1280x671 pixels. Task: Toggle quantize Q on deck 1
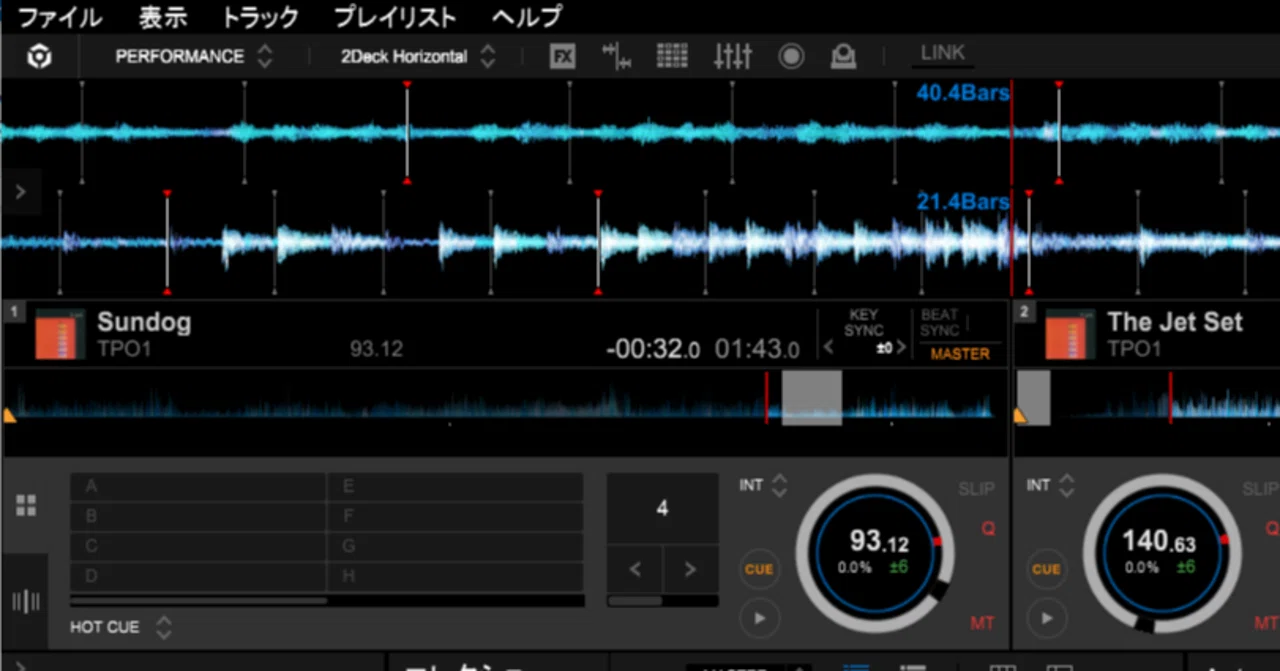pos(988,528)
